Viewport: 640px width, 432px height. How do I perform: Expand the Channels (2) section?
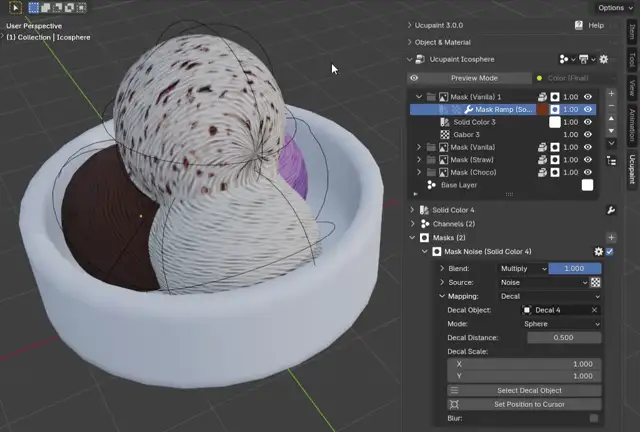(412, 224)
